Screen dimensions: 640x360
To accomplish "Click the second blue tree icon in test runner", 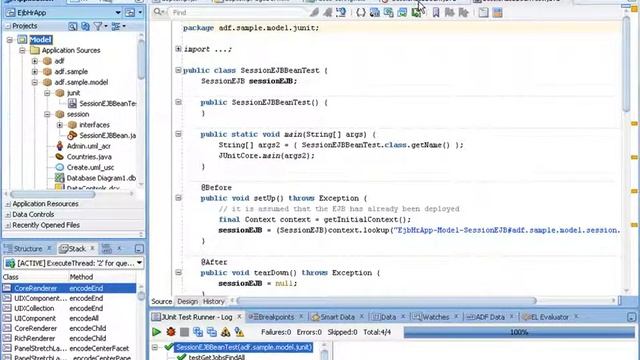I will point(212,332).
